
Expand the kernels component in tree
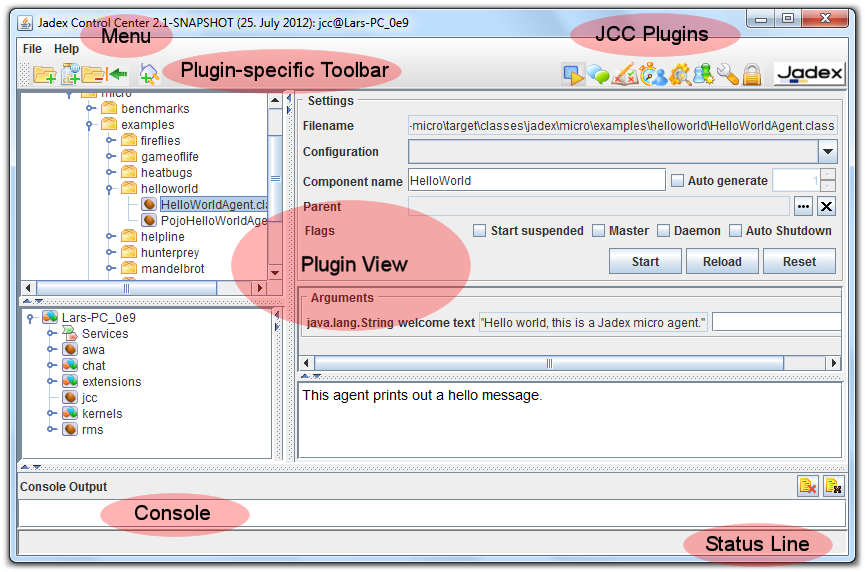pos(51,414)
